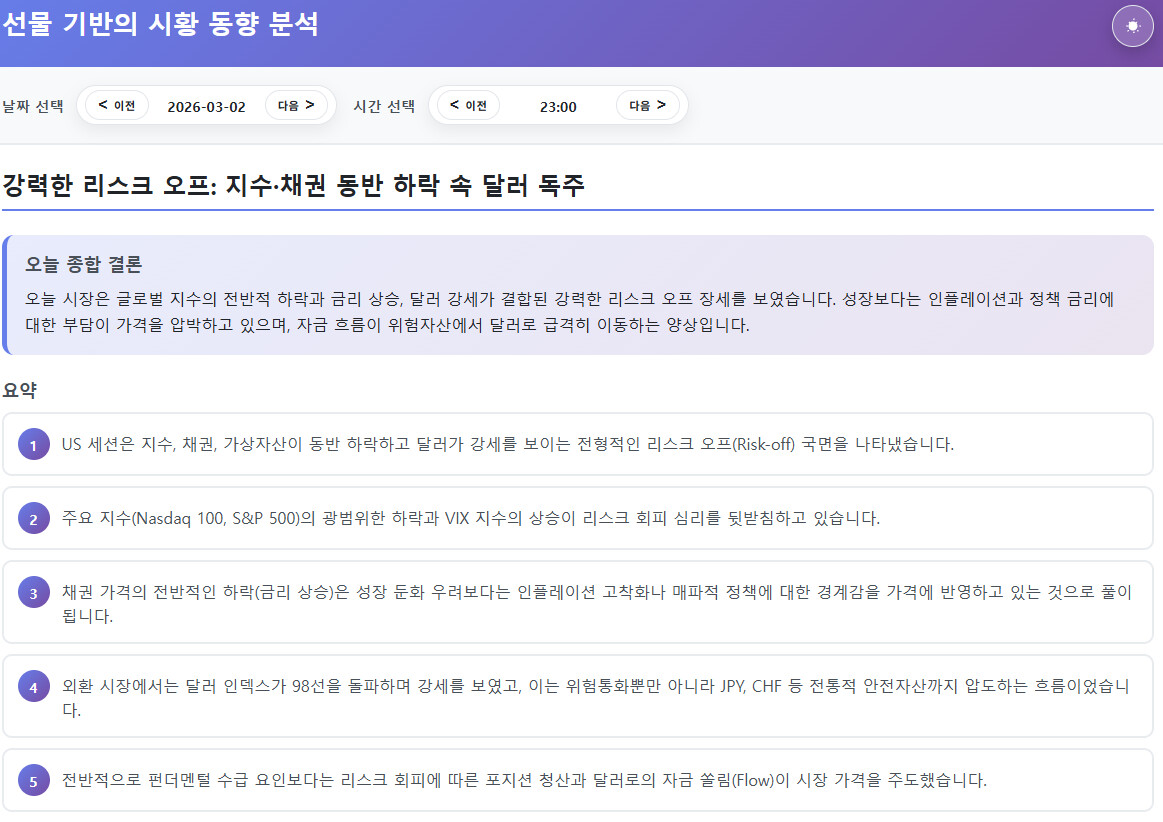This screenshot has width=1163, height=822.
Task: Select the Nasdaq 100, S&P 500 summary text
Action: [470, 519]
